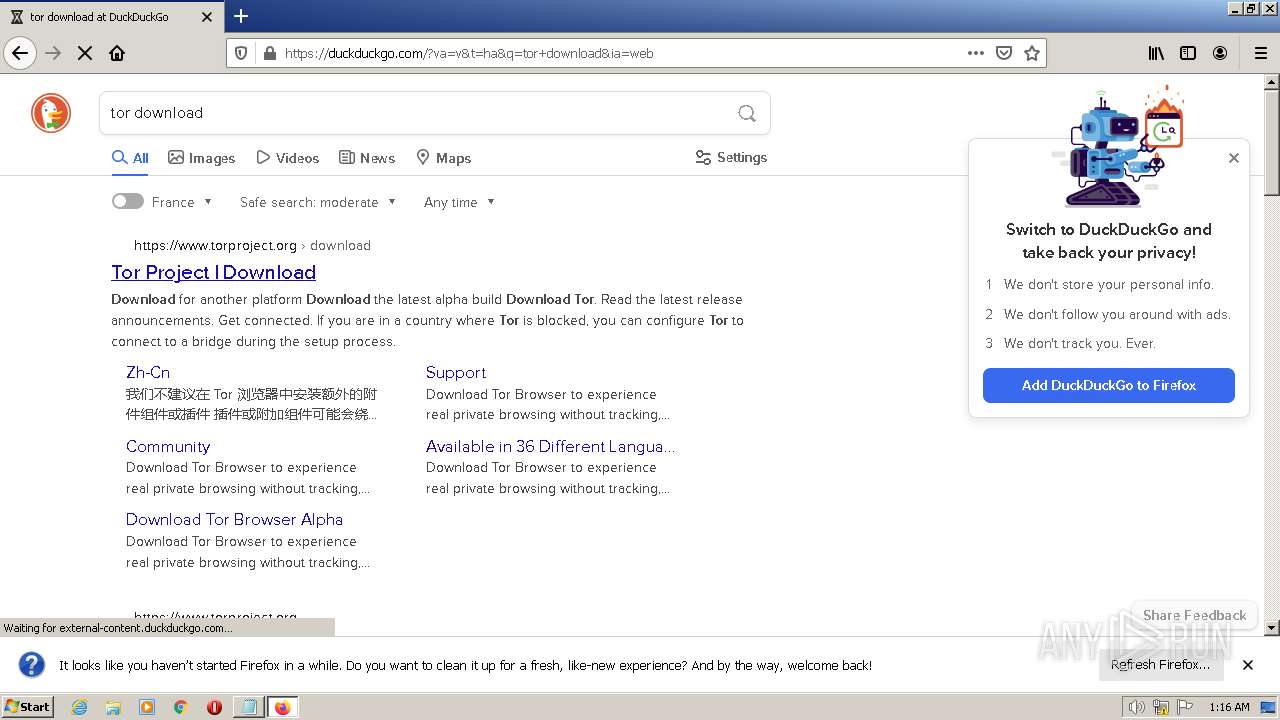Close the Refresh Firefox notification bar
This screenshot has height=720, width=1280.
1248,665
